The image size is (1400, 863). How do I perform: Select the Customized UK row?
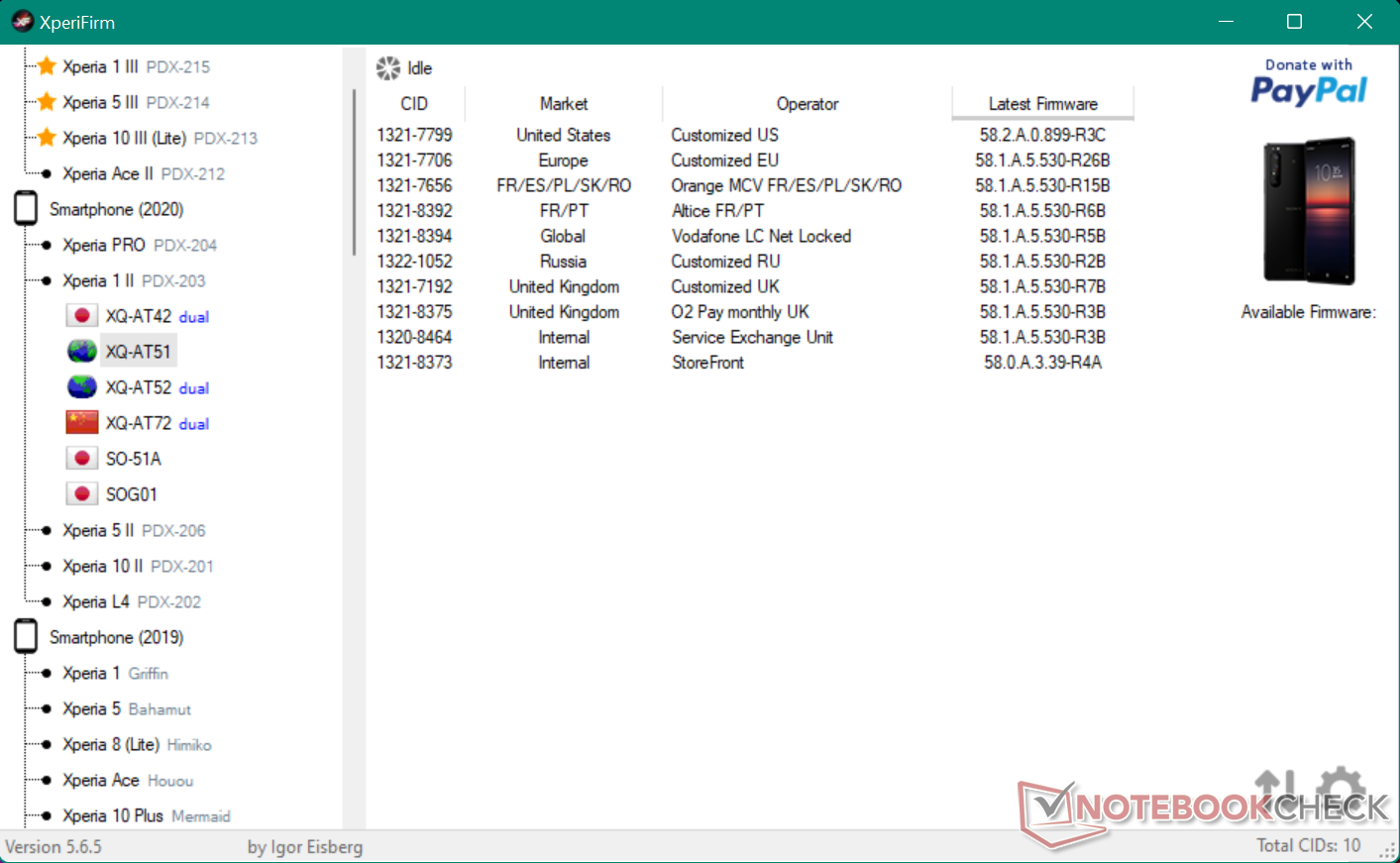[750, 286]
